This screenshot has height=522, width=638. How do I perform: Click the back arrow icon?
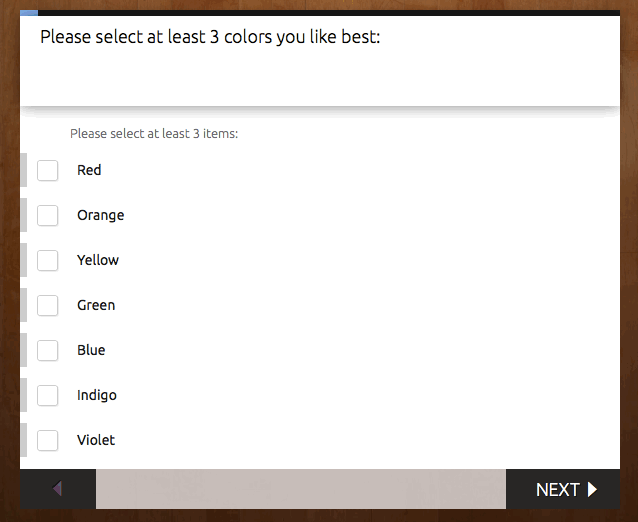(57, 489)
